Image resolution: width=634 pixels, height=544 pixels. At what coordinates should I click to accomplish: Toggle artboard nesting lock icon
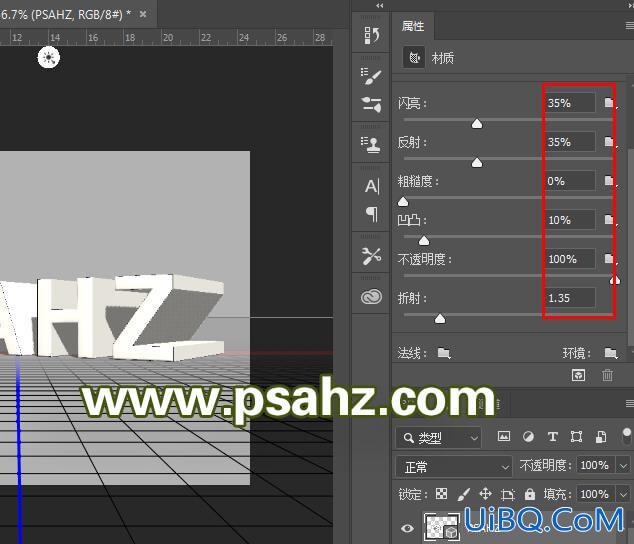[x=507, y=494]
